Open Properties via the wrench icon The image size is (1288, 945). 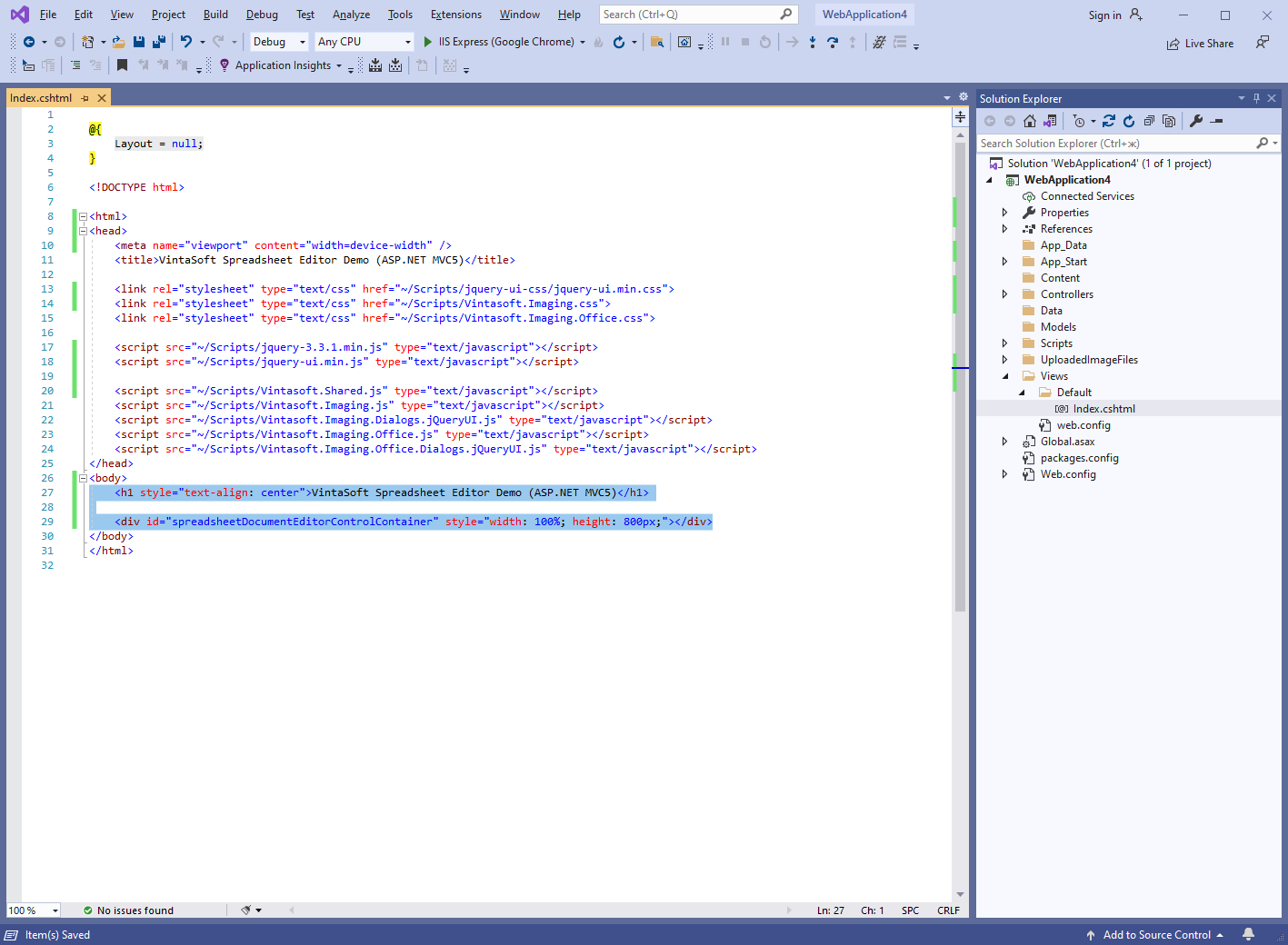1196,121
